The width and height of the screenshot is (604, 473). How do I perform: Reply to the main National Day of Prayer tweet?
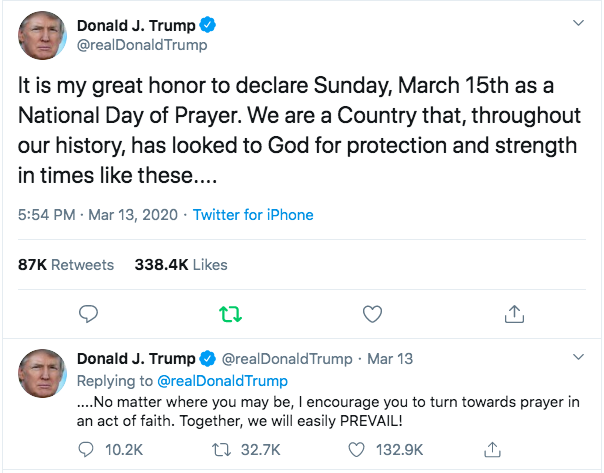click(88, 314)
